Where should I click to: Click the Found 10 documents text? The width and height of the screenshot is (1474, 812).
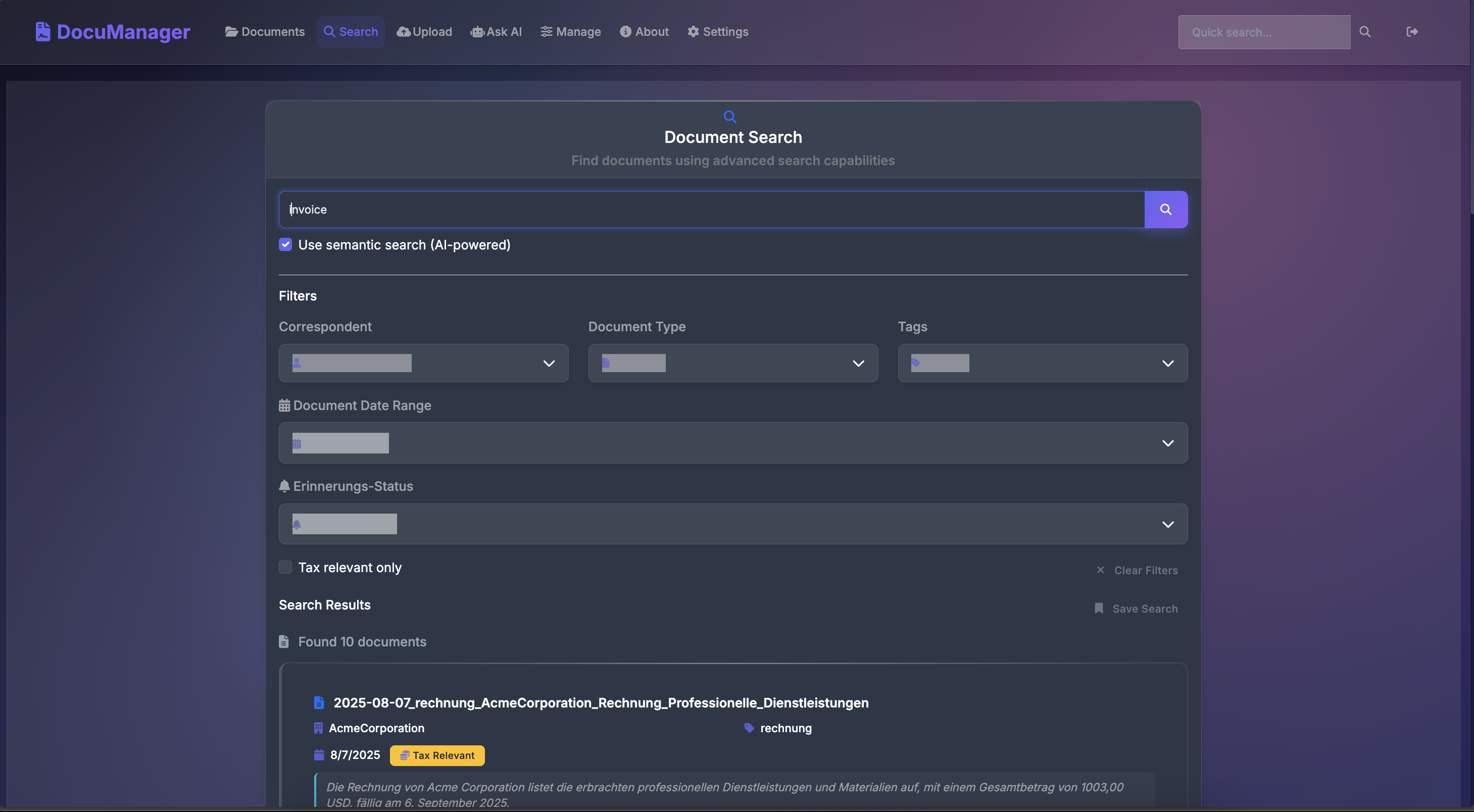click(x=362, y=642)
